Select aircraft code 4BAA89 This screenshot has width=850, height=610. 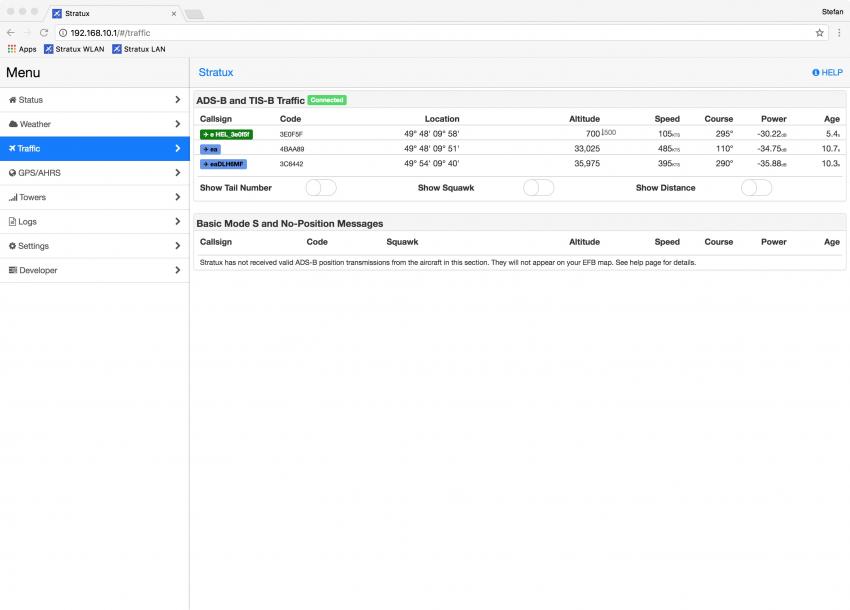(292, 149)
